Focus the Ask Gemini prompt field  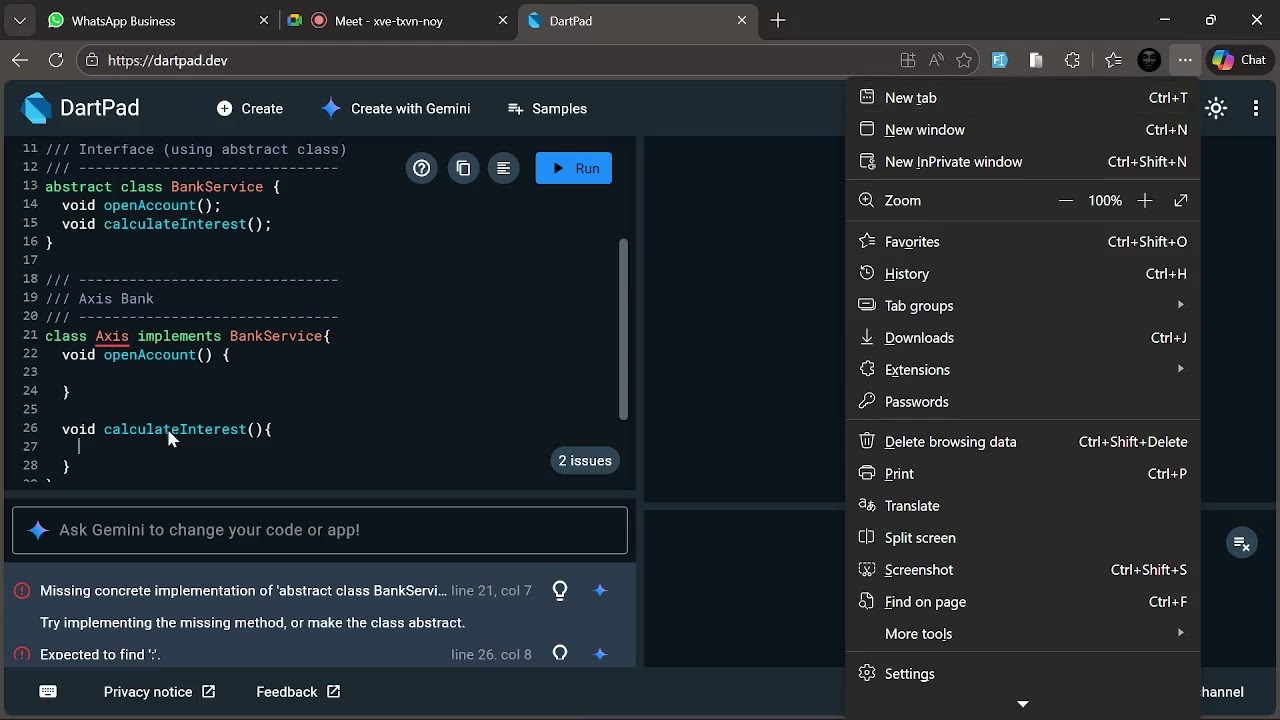coord(320,530)
